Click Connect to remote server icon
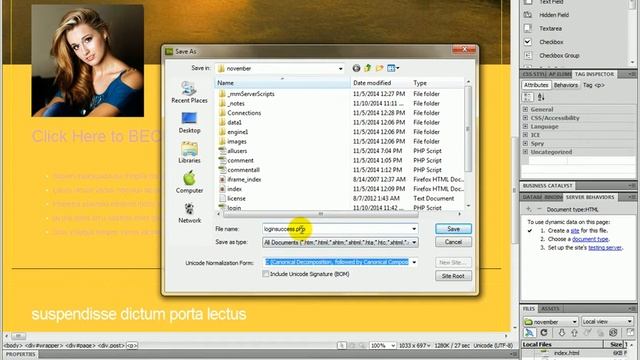The image size is (640, 360). (x=529, y=333)
